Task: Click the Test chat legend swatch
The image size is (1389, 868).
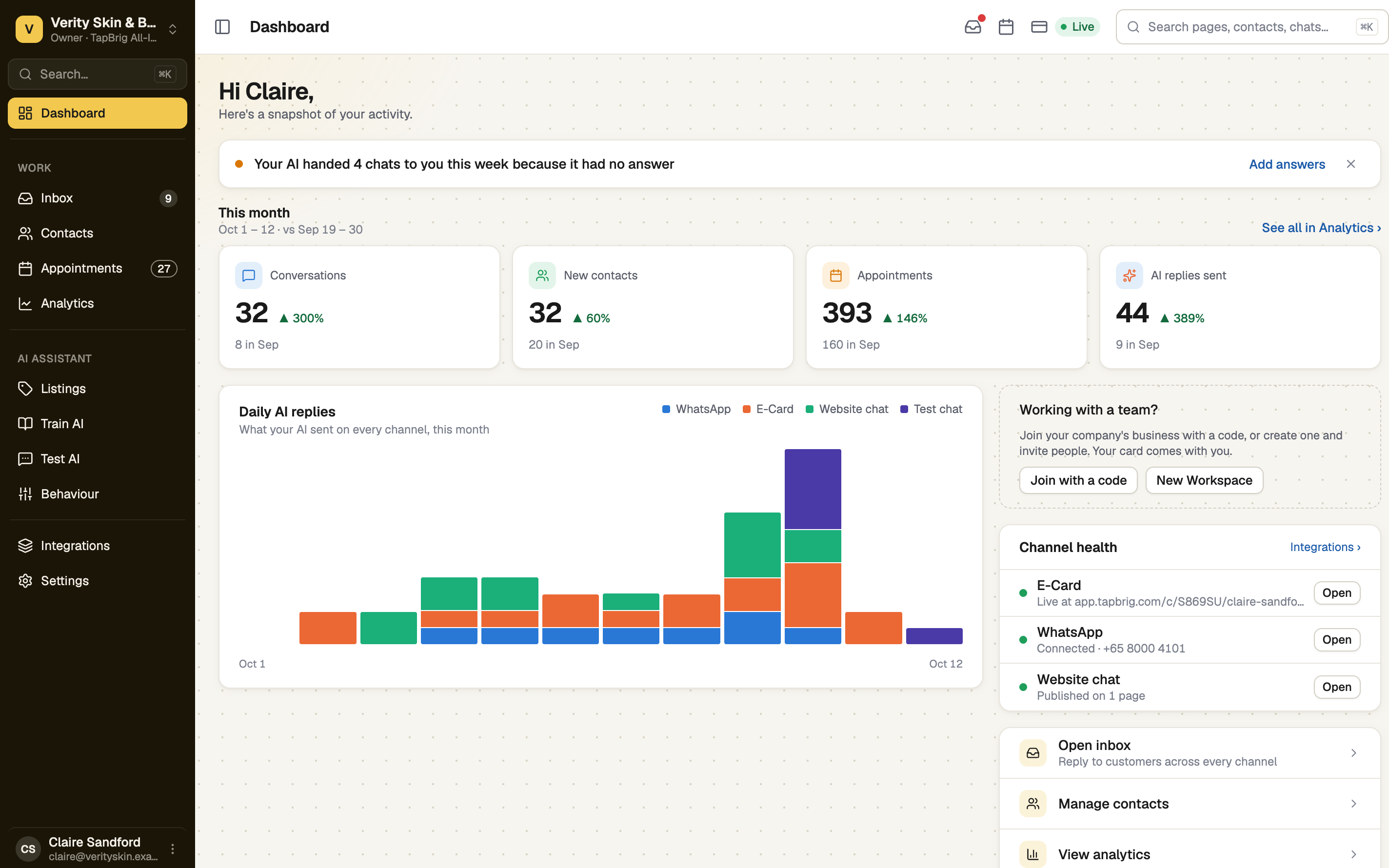Action: click(x=904, y=409)
